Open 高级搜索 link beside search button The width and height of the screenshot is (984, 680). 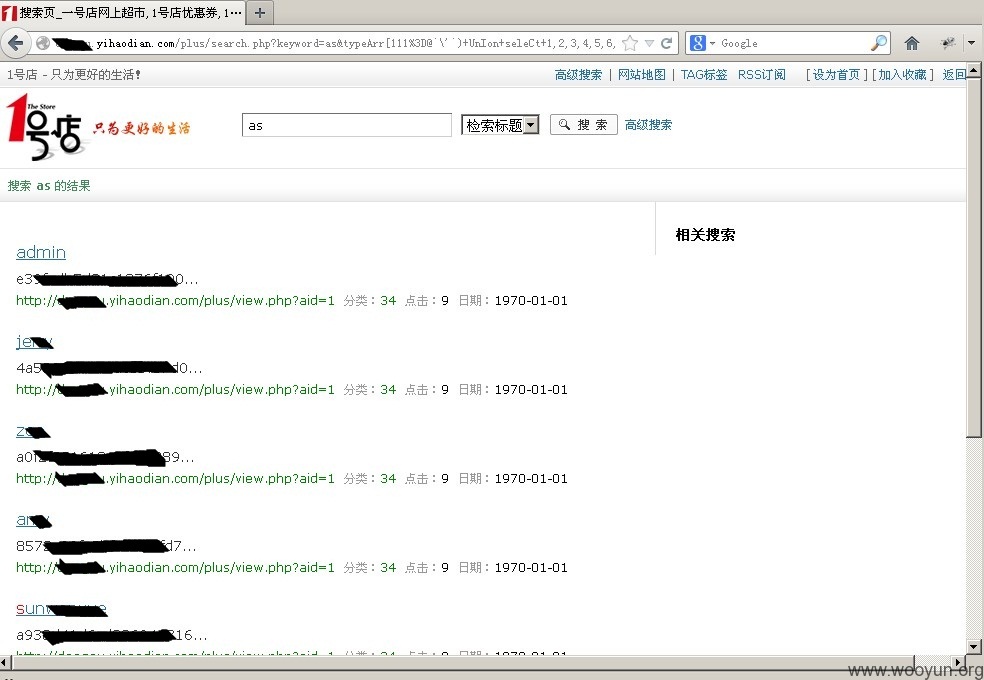[x=648, y=125]
